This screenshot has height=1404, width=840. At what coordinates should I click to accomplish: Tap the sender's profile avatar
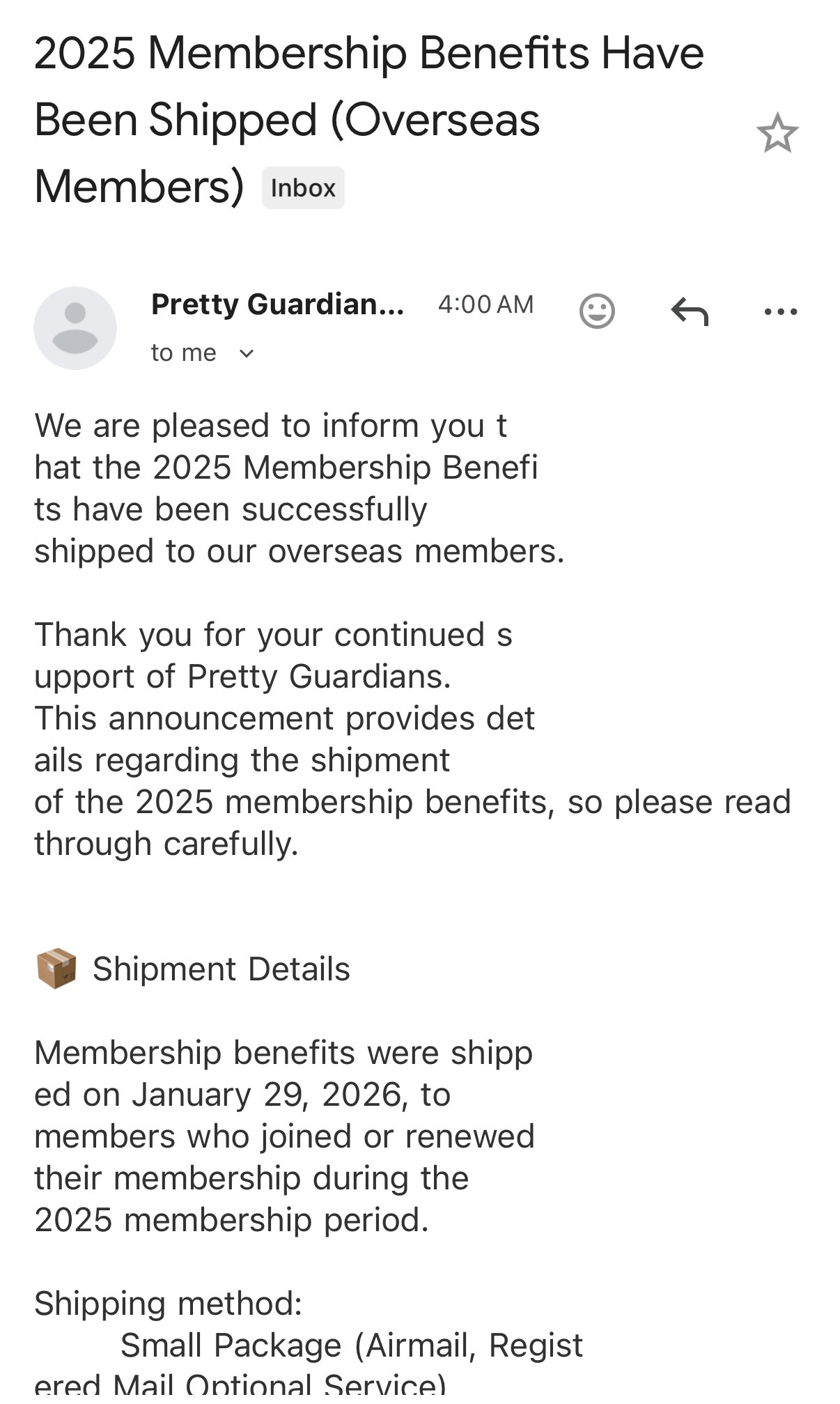pos(75,327)
